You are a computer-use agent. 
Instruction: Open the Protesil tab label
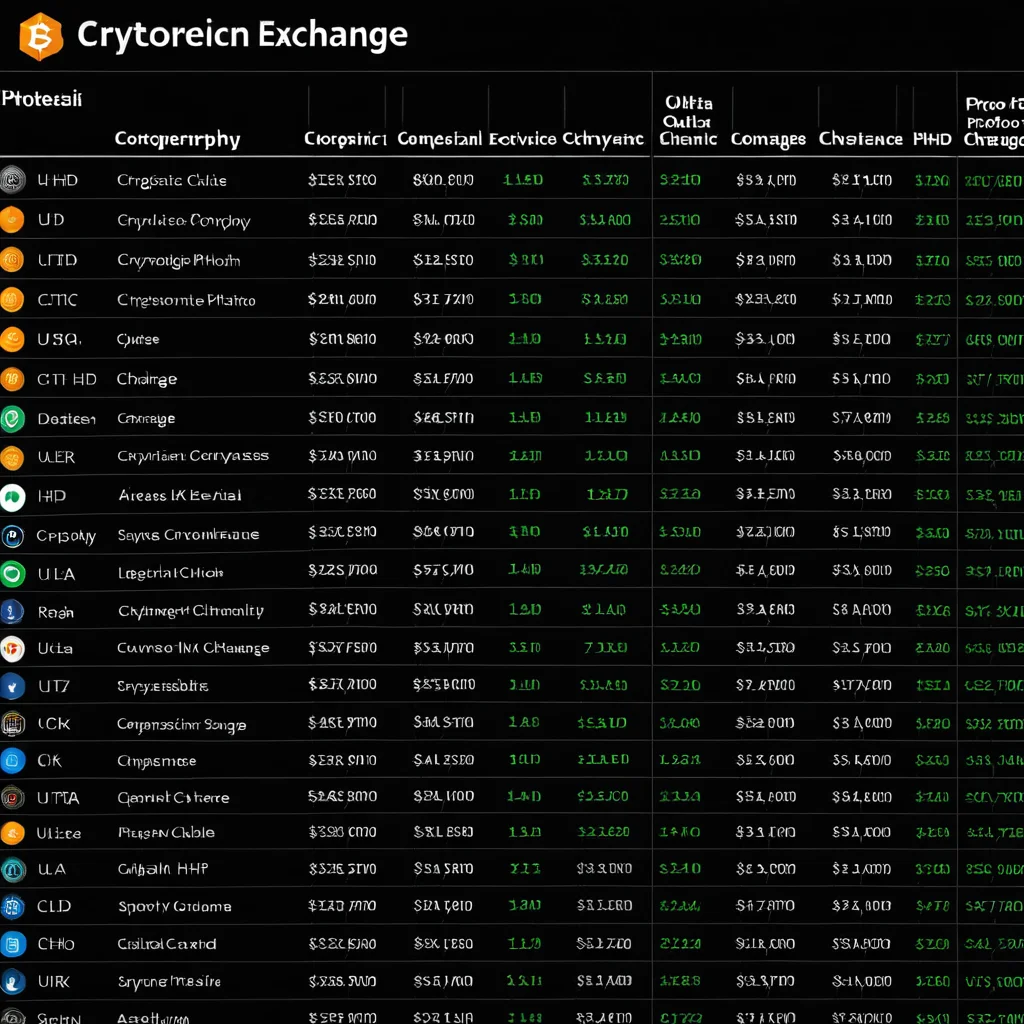[42, 99]
